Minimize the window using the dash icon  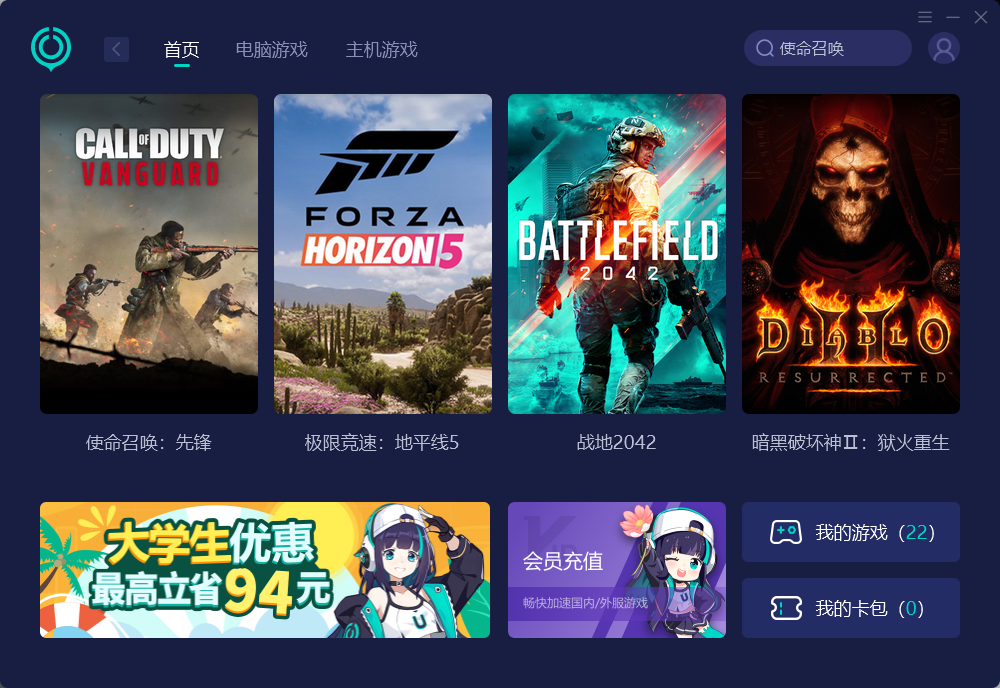point(953,17)
